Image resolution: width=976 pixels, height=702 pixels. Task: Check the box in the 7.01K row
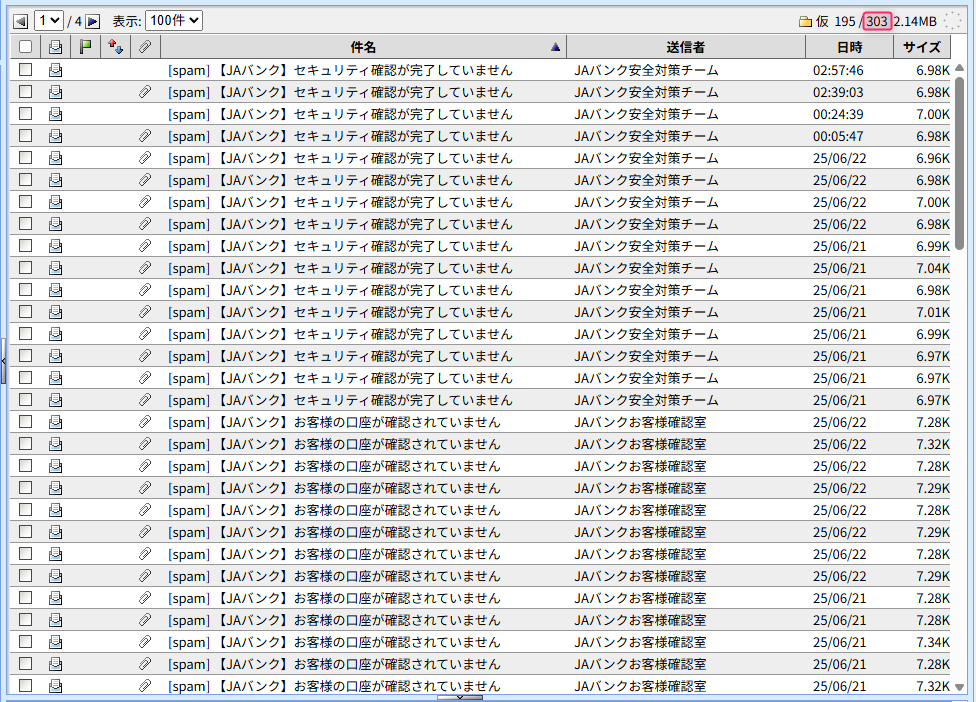pos(26,311)
